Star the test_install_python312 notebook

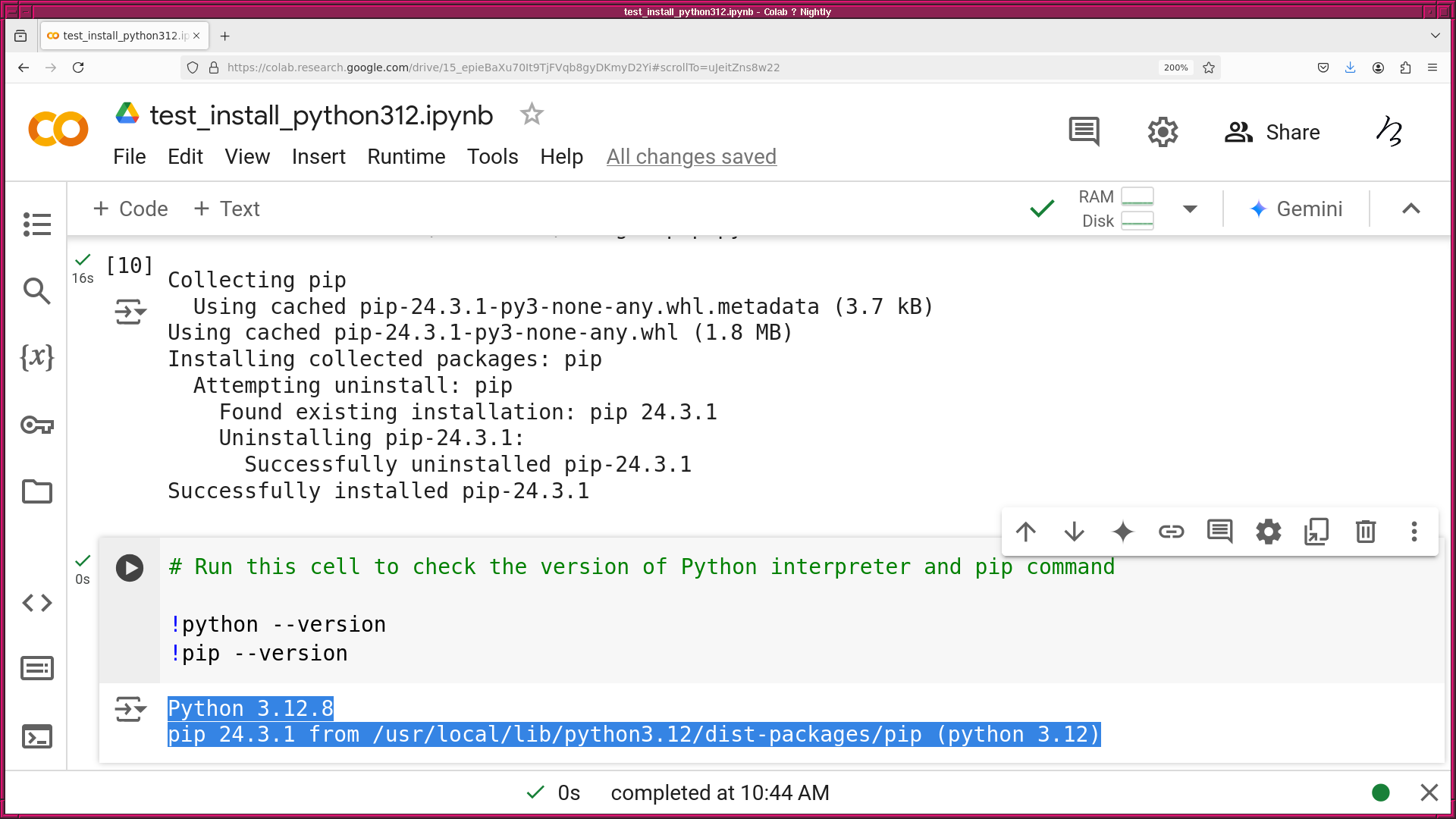pyautogui.click(x=532, y=115)
